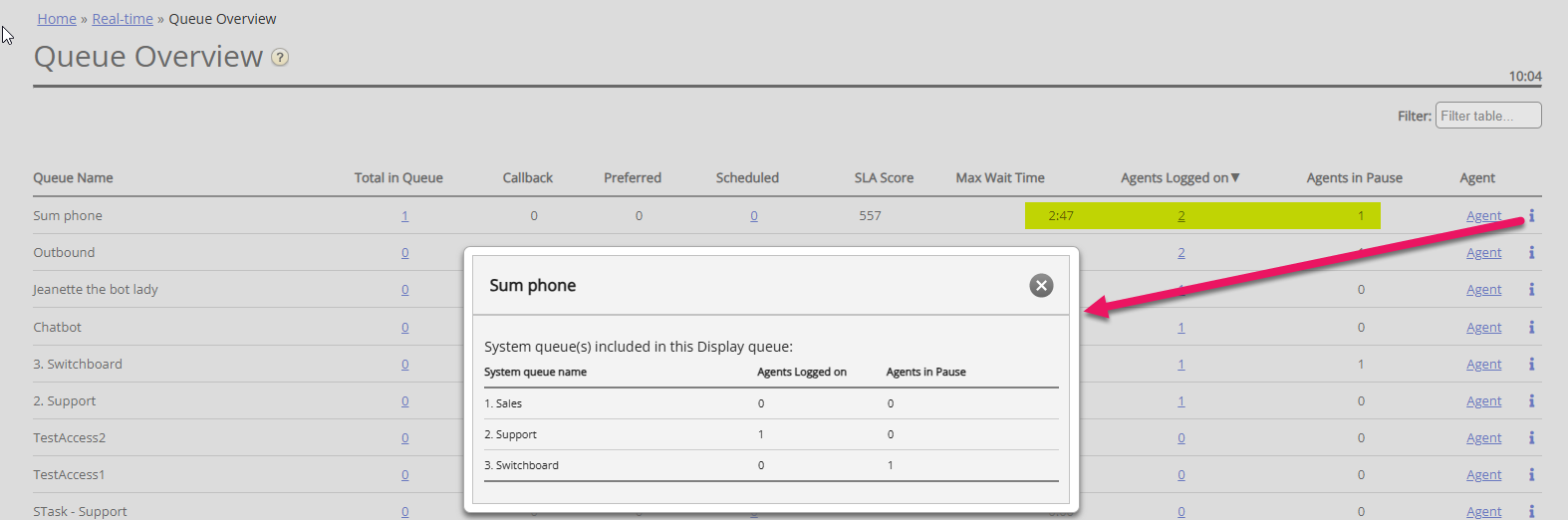
Task: Click inside the Filter table input field
Action: (x=1488, y=116)
